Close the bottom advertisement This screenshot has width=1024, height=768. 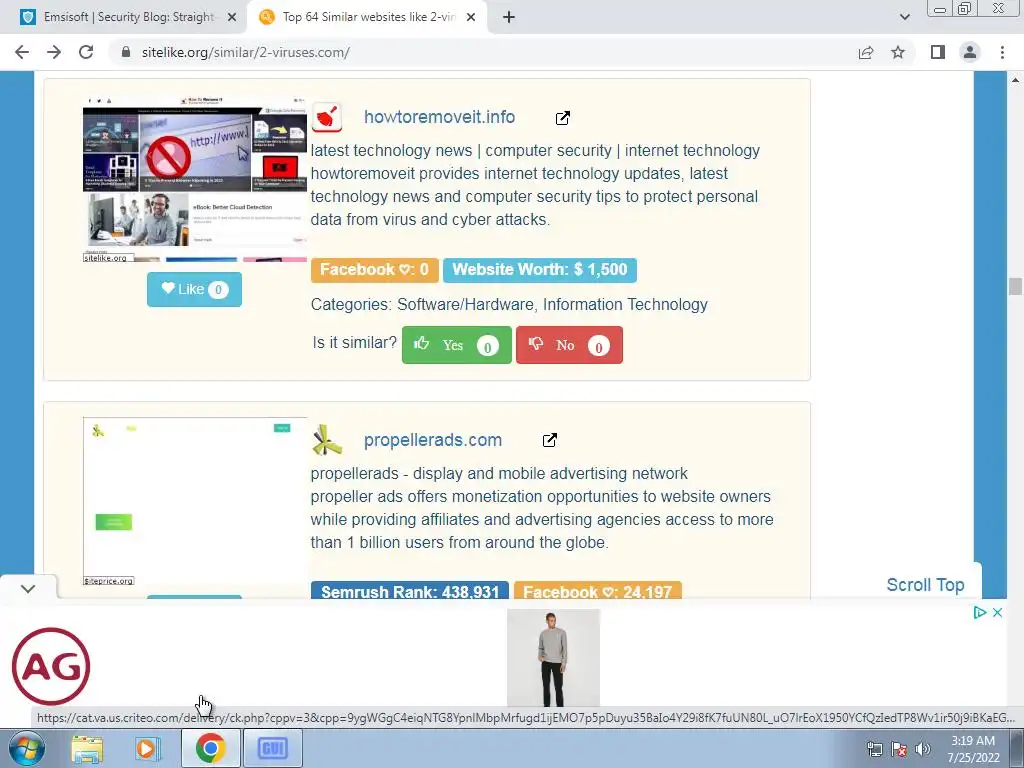(x=997, y=613)
